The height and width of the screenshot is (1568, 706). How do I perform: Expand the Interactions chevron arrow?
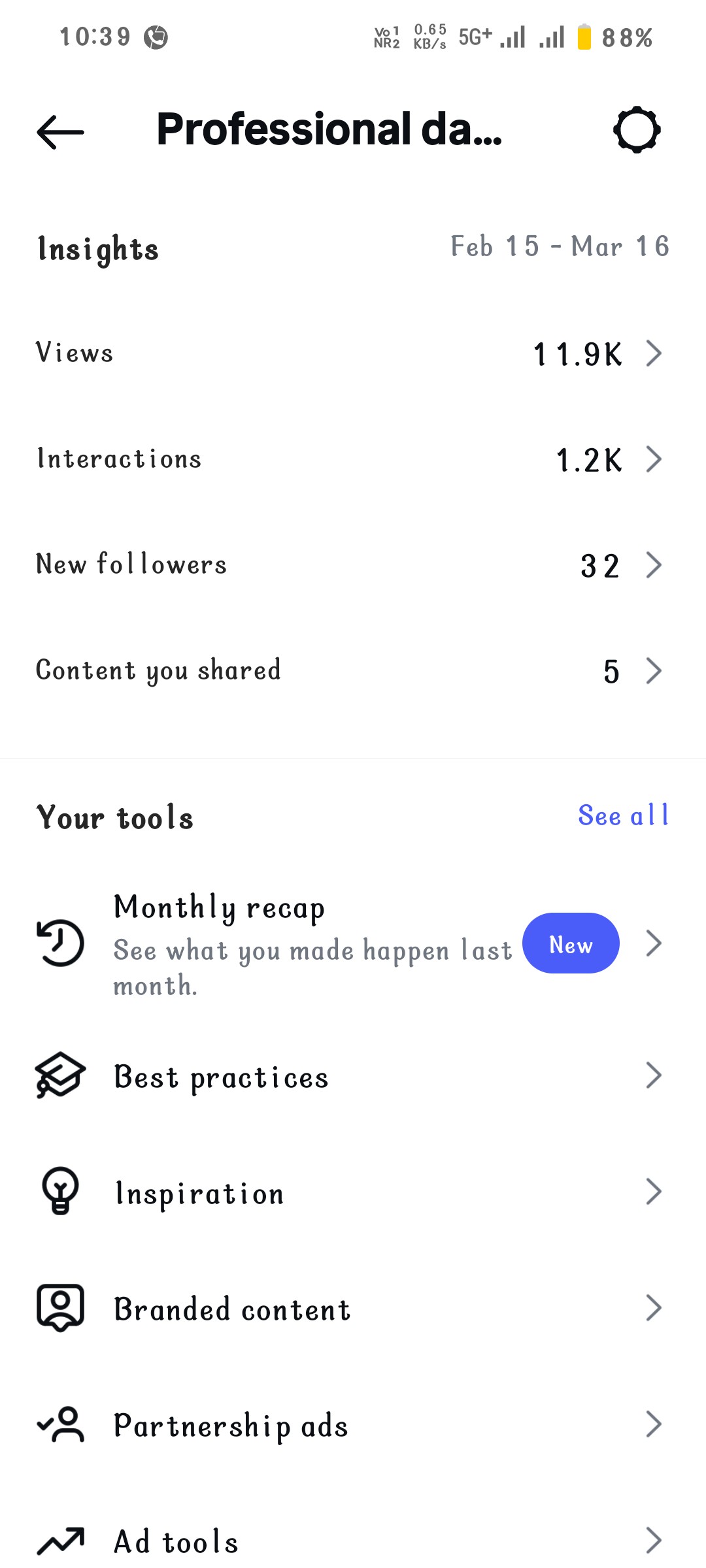(654, 459)
